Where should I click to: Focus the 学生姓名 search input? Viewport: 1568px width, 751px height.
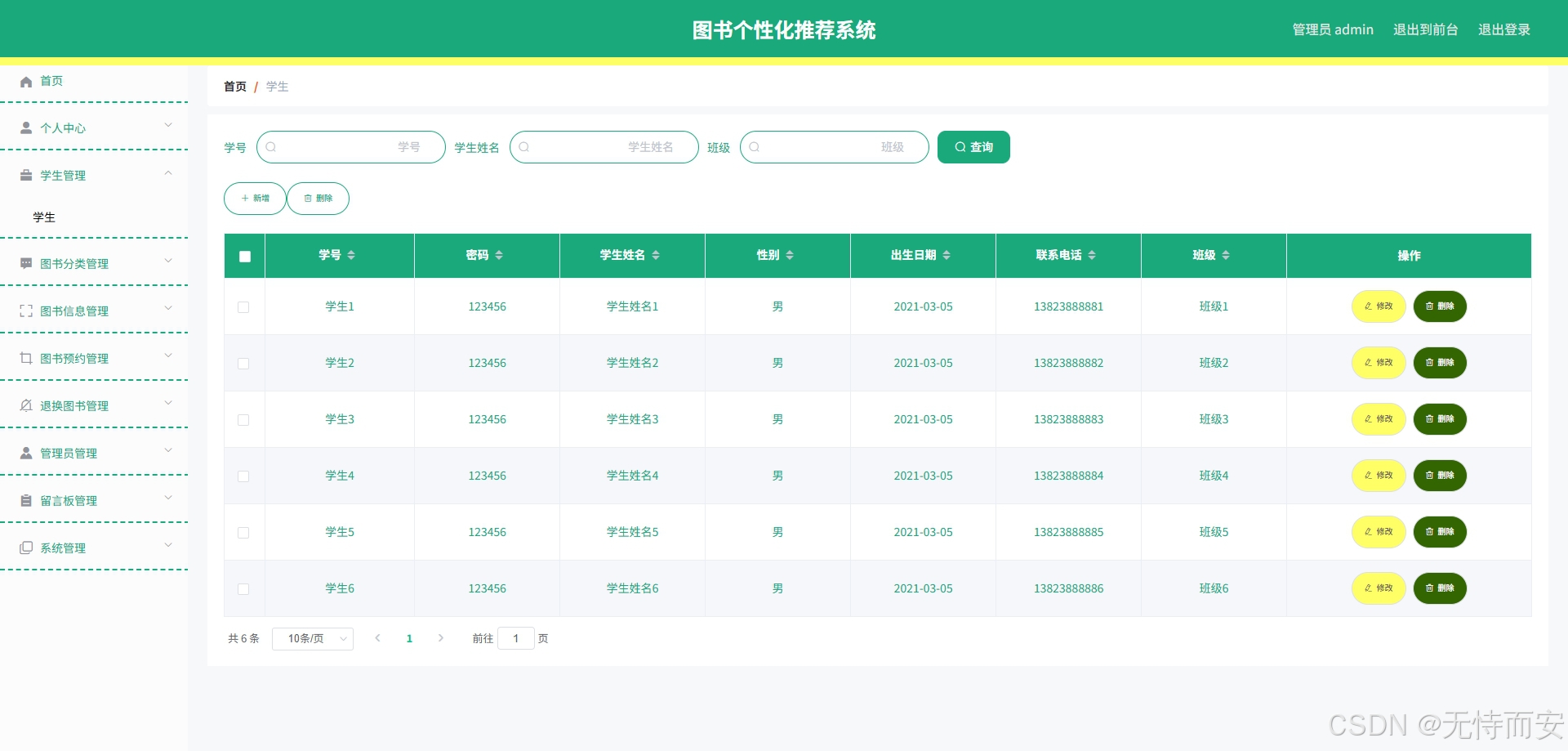click(x=604, y=147)
